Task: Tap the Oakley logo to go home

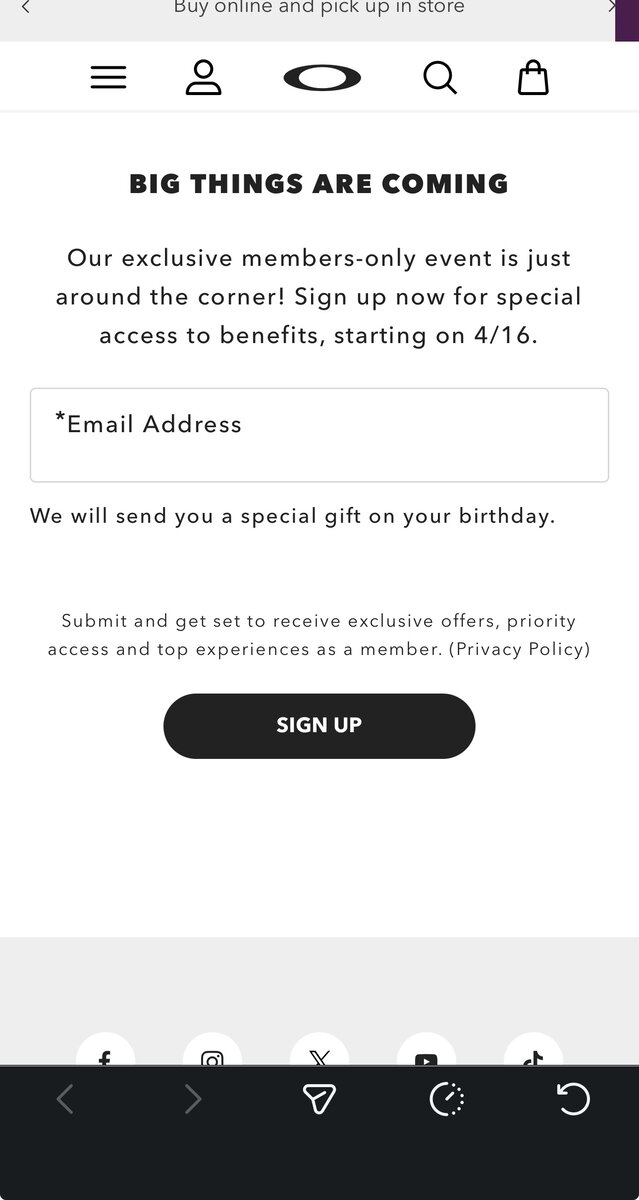Action: (x=322, y=77)
